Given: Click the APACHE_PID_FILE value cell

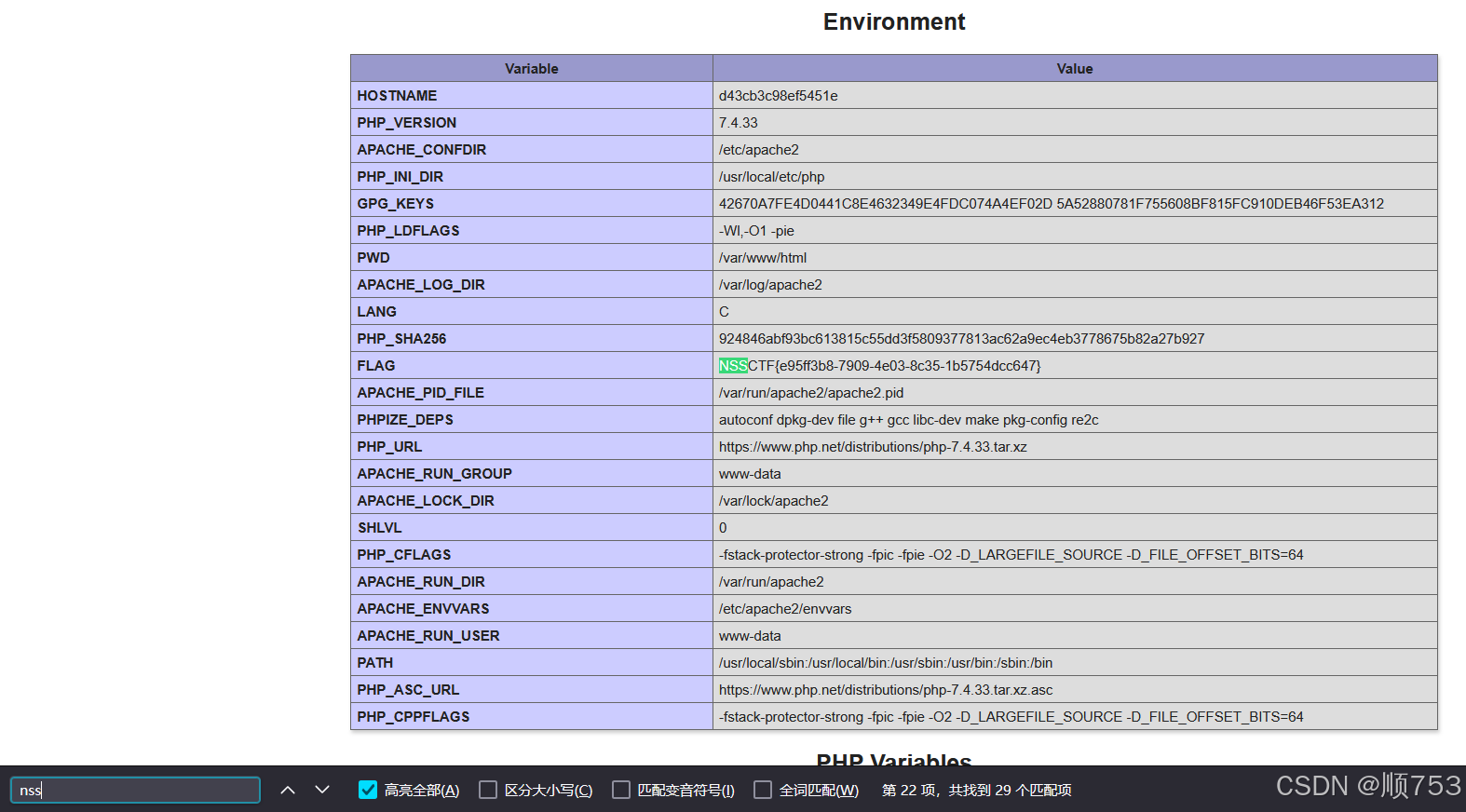Looking at the screenshot, I should (x=1075, y=393).
